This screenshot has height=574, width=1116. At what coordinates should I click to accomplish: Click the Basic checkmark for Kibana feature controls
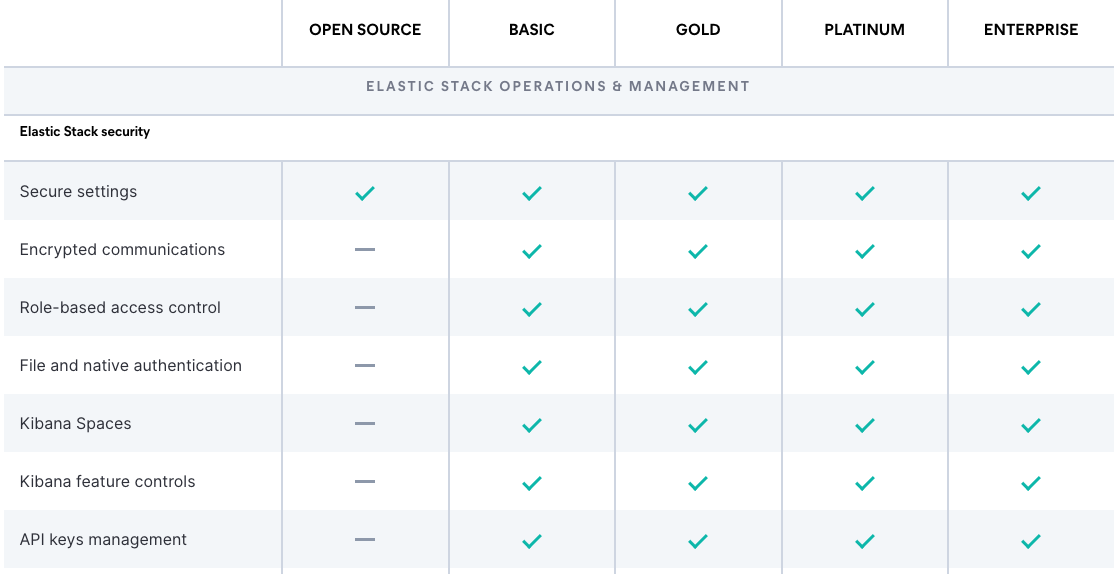pos(532,483)
